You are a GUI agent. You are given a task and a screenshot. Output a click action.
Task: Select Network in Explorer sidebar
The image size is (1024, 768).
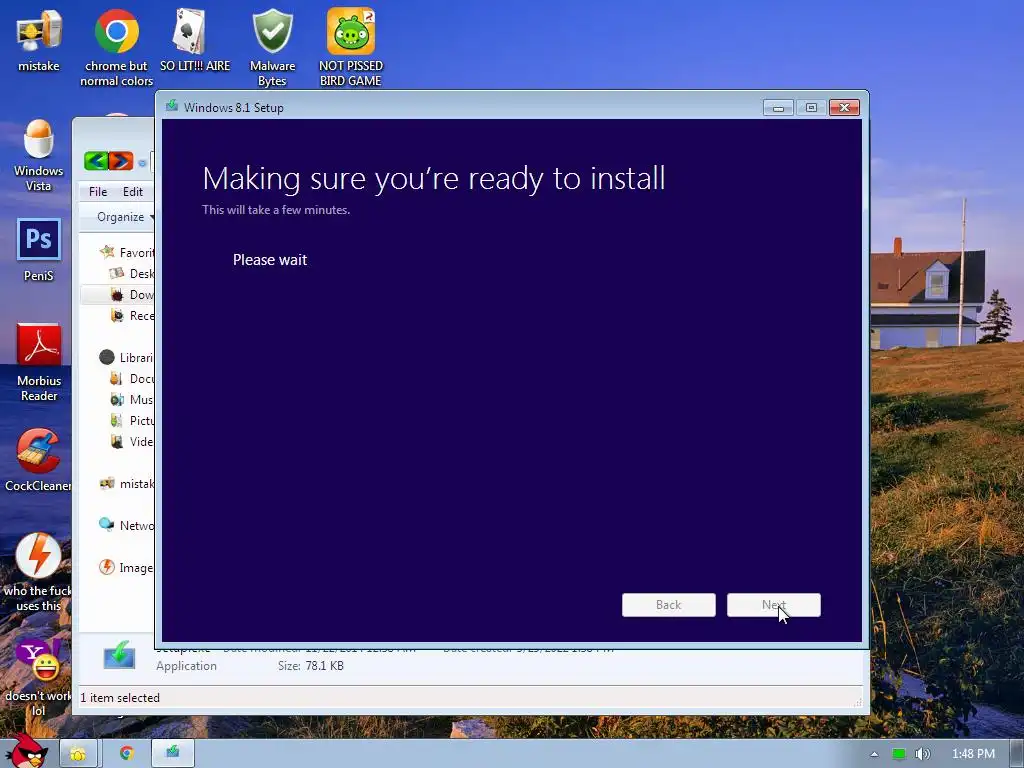(x=127, y=526)
